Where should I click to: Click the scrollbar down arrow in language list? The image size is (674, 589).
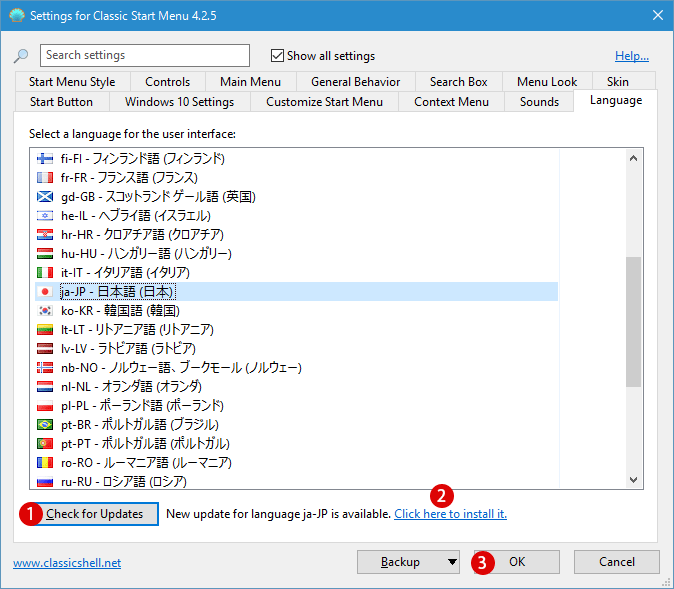[x=633, y=479]
